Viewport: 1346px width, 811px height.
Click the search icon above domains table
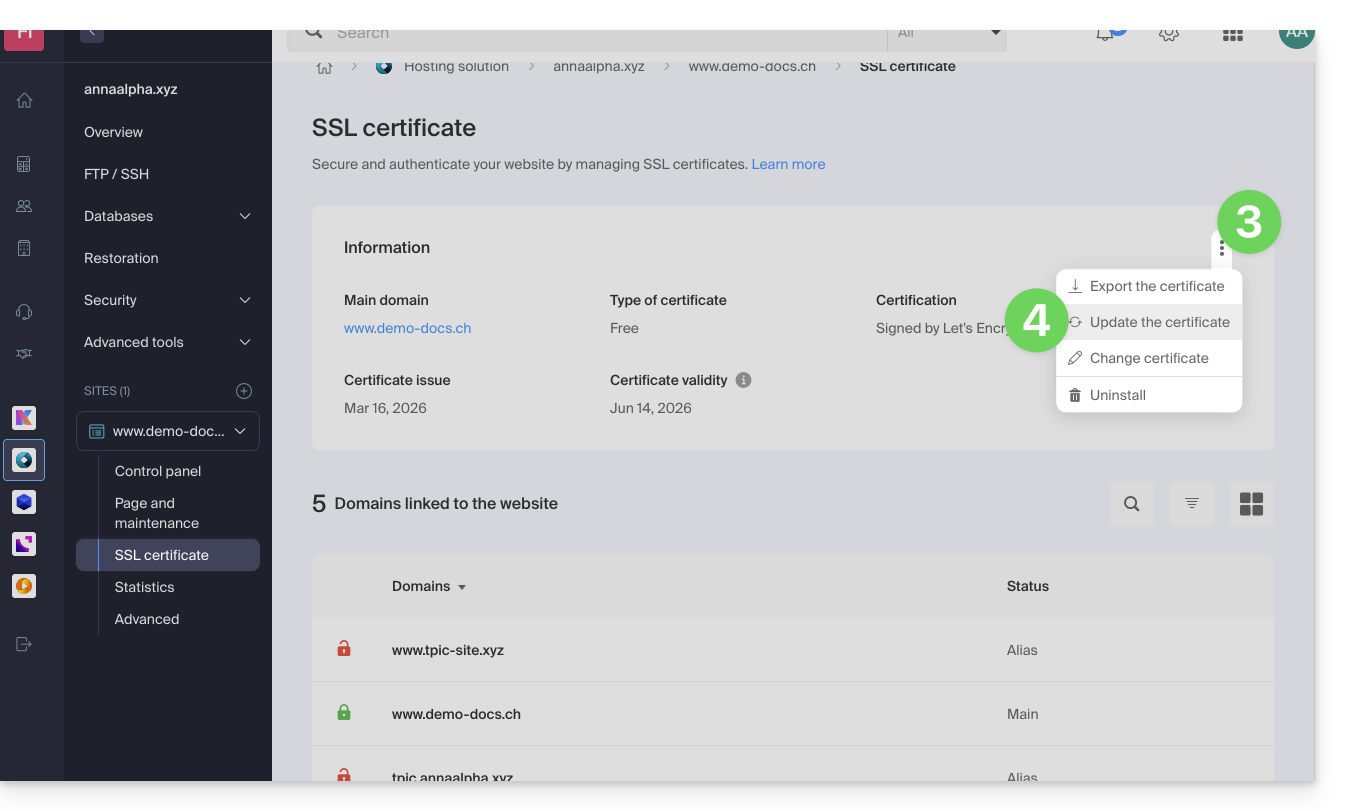pos(1131,504)
